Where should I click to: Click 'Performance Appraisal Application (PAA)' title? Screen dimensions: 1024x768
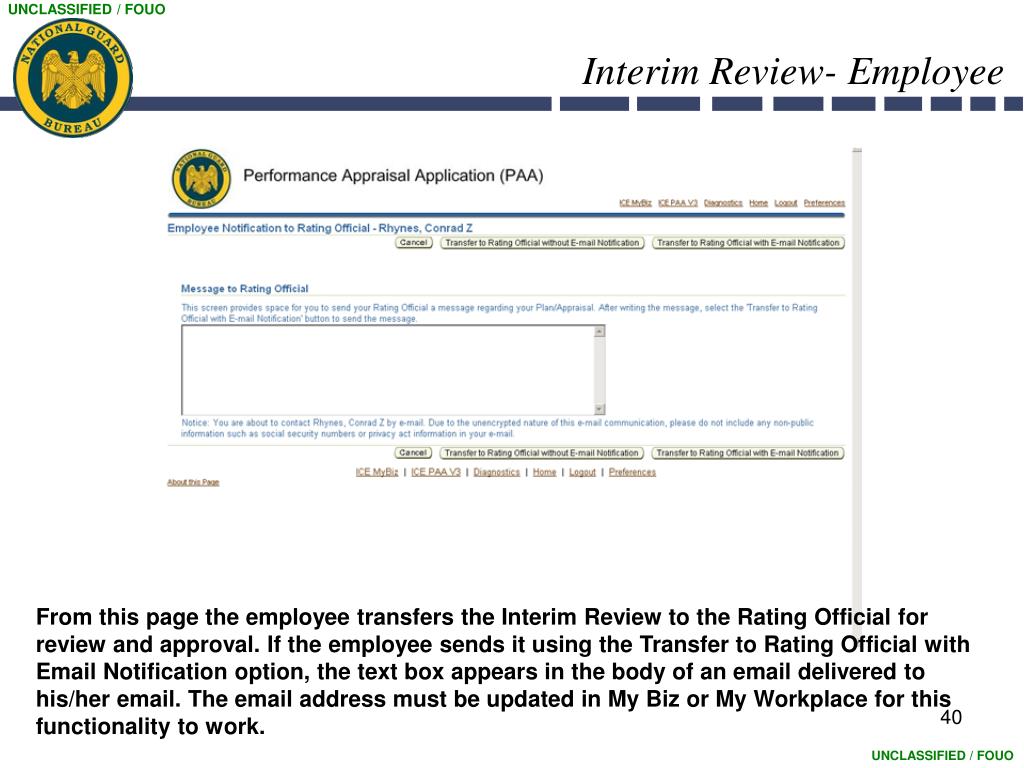[393, 176]
